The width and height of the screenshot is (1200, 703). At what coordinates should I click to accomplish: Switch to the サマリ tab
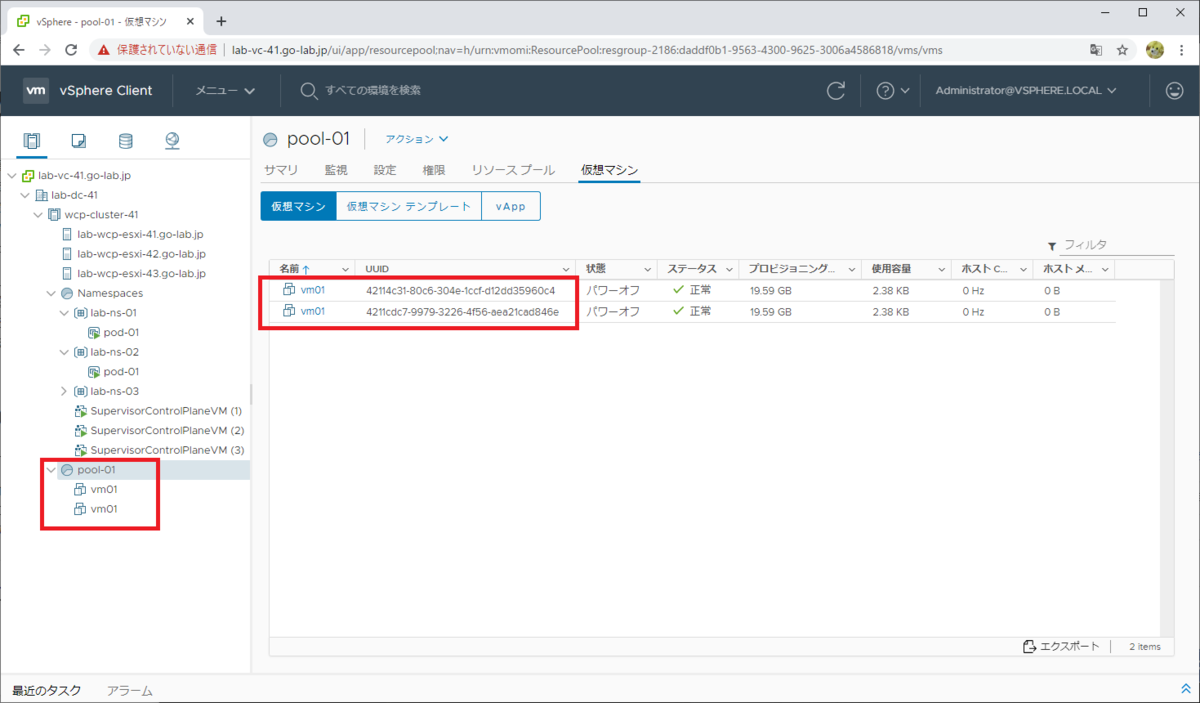[x=281, y=170]
